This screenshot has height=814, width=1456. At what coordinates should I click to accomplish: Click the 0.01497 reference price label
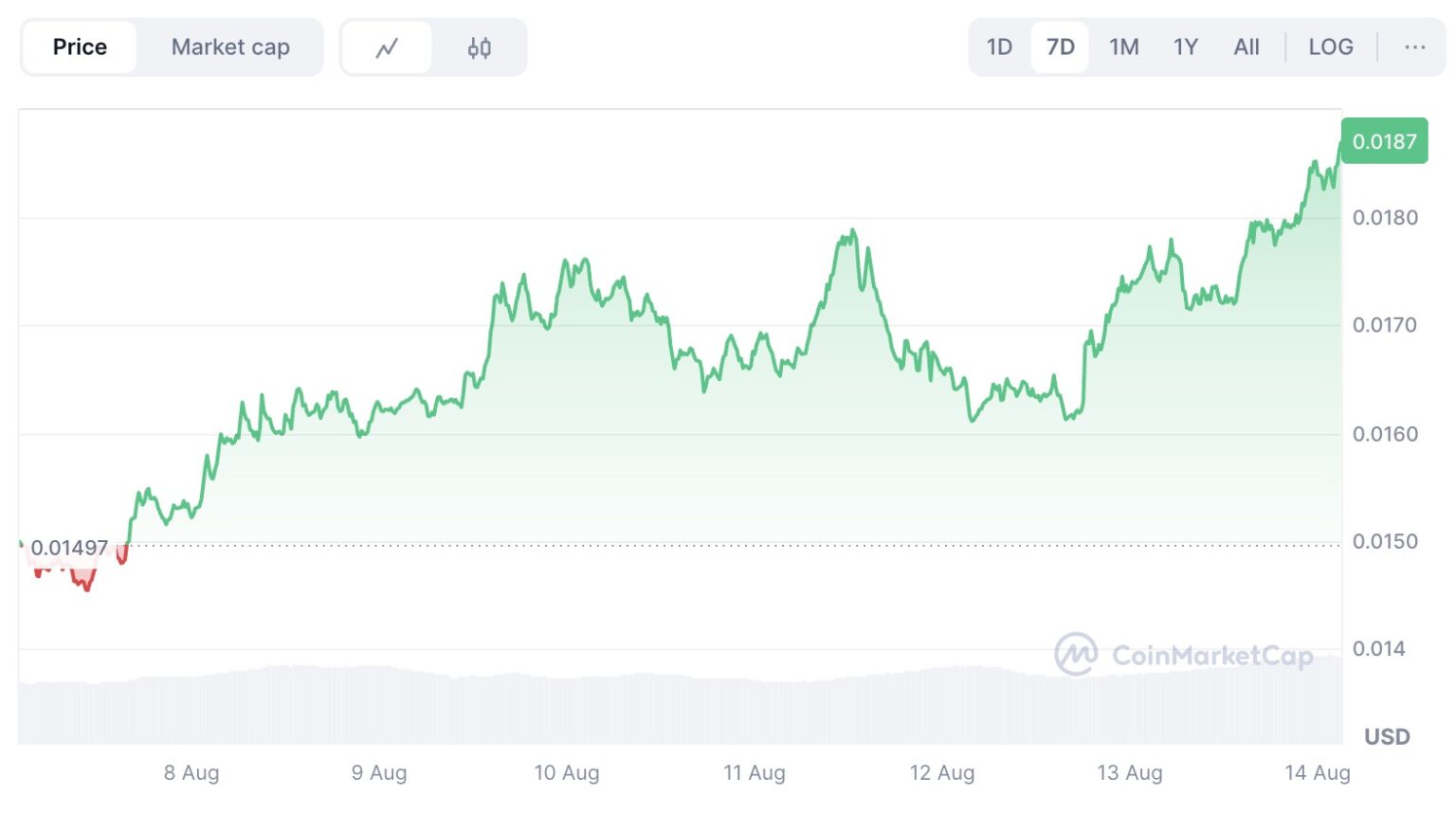click(x=71, y=547)
